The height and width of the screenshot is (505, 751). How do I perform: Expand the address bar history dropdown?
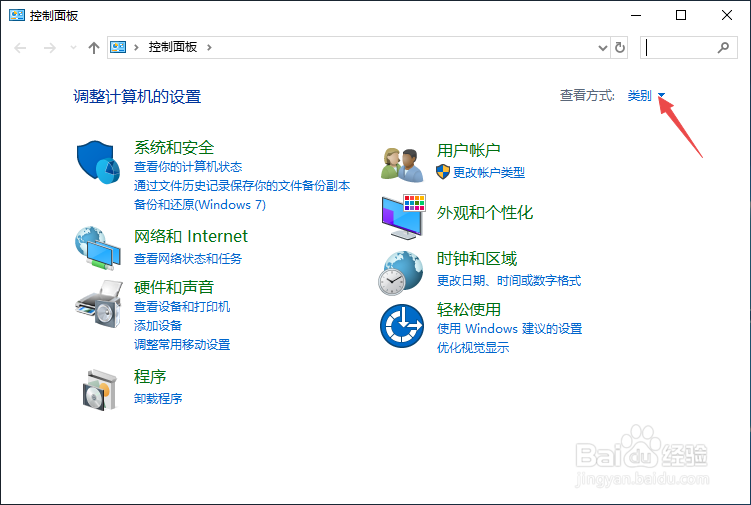603,47
